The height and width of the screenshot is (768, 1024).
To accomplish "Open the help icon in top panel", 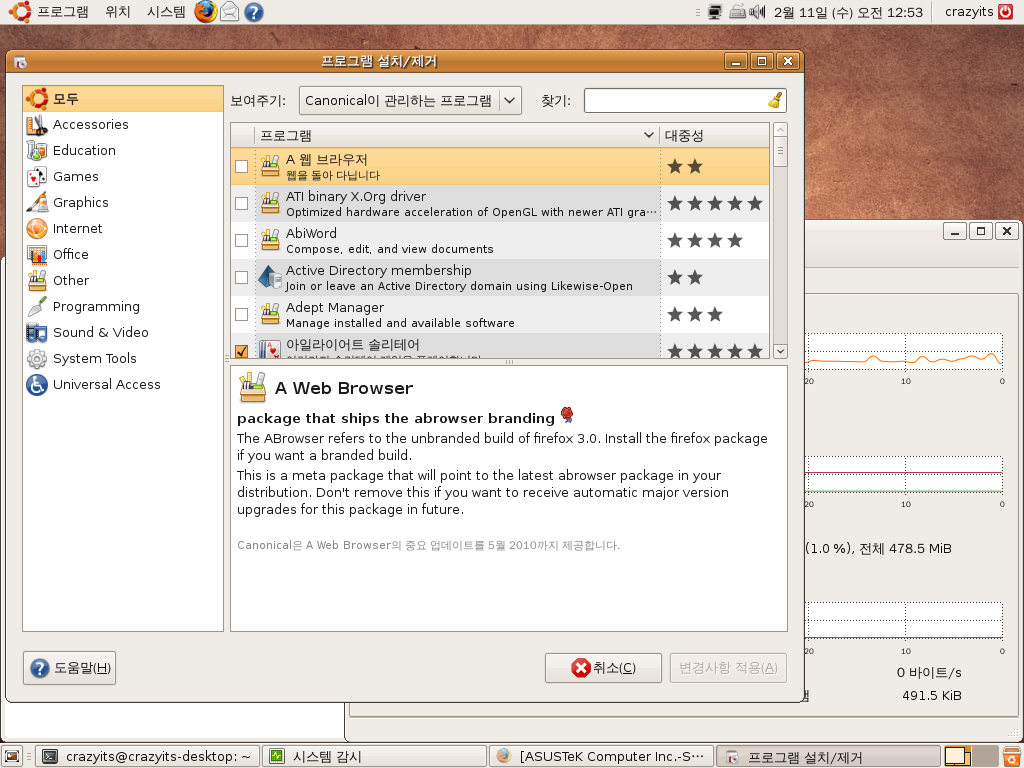I will click(x=253, y=12).
